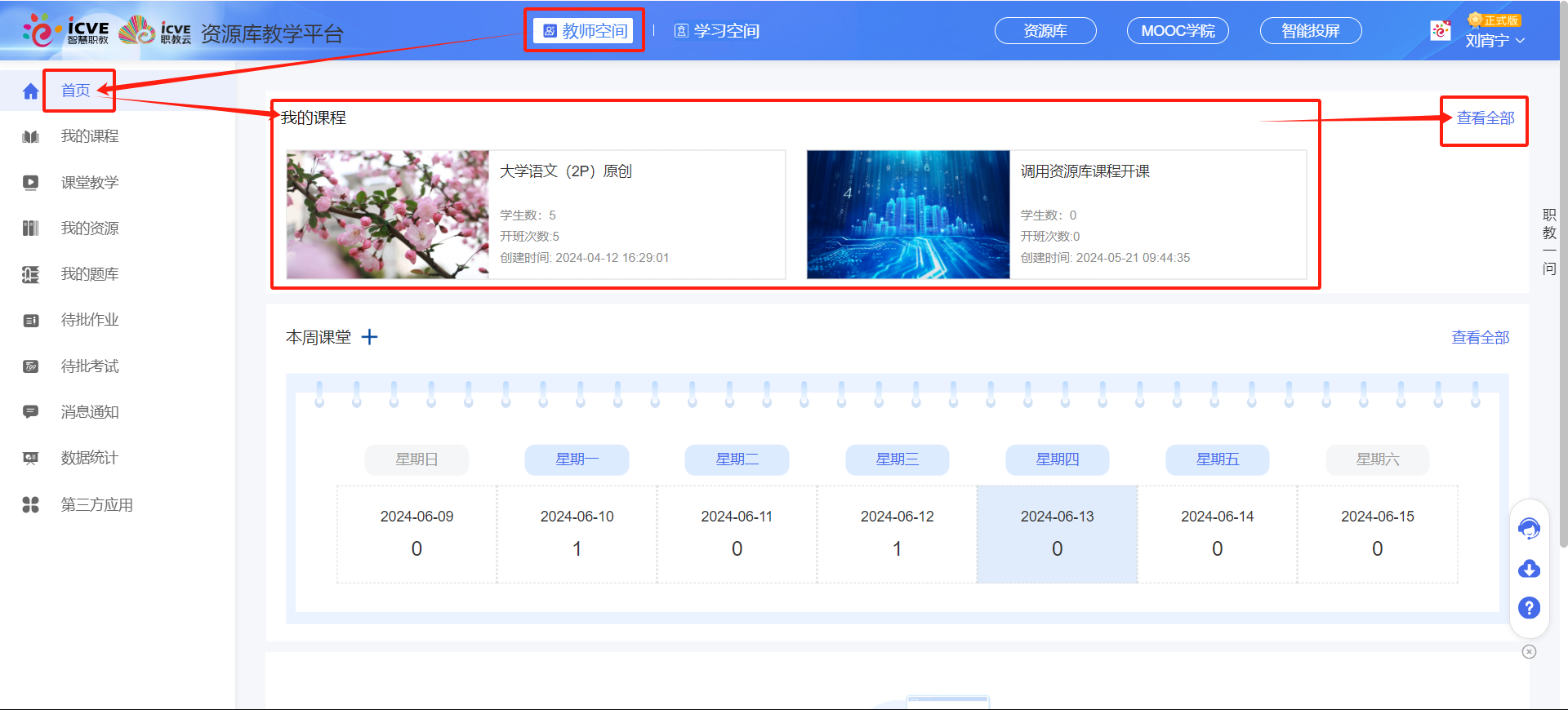Open the 大学语文 course thumbnail
The height and width of the screenshot is (710, 1568).
(x=388, y=215)
